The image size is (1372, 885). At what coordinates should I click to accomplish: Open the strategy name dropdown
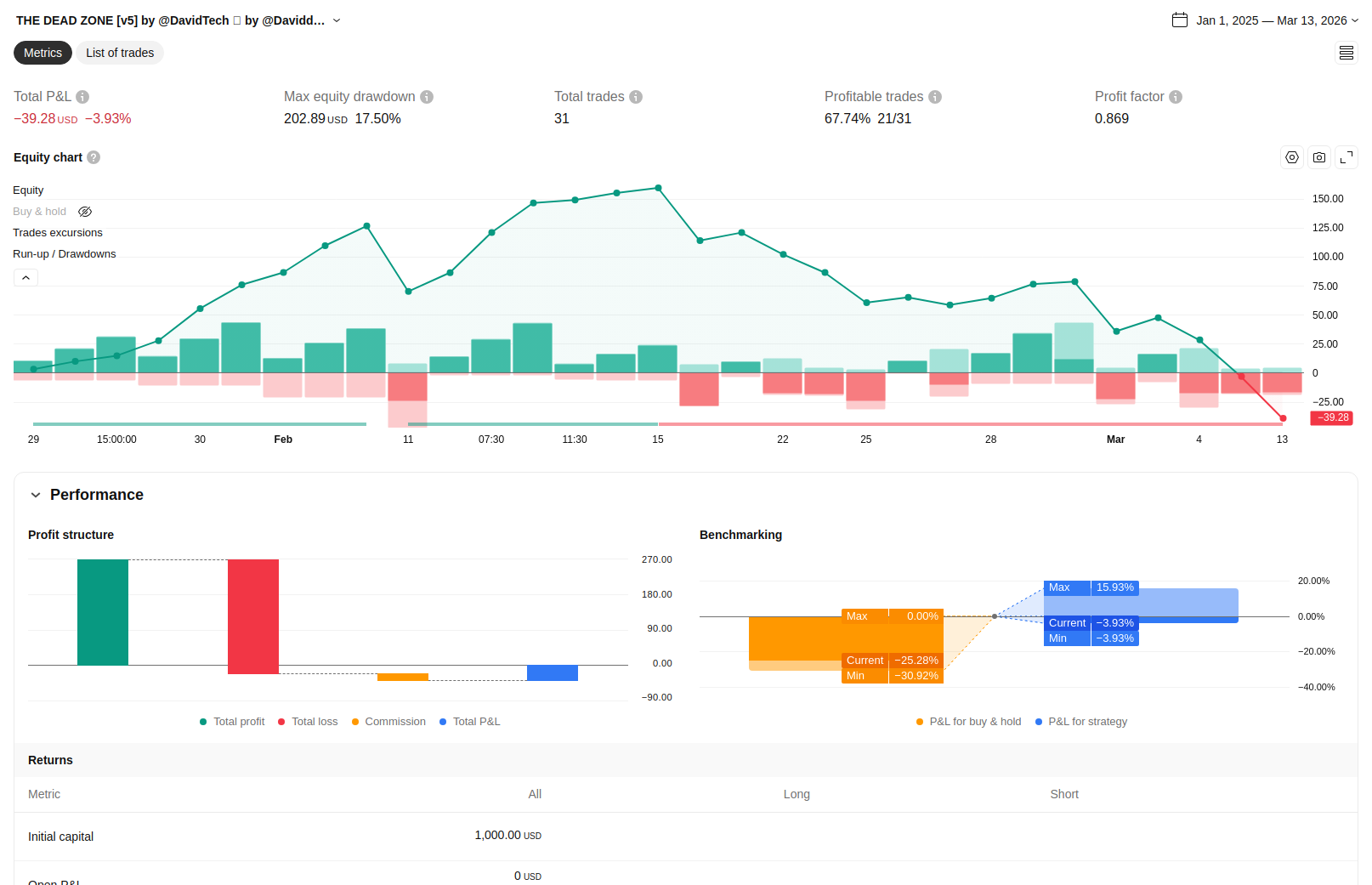(x=337, y=20)
